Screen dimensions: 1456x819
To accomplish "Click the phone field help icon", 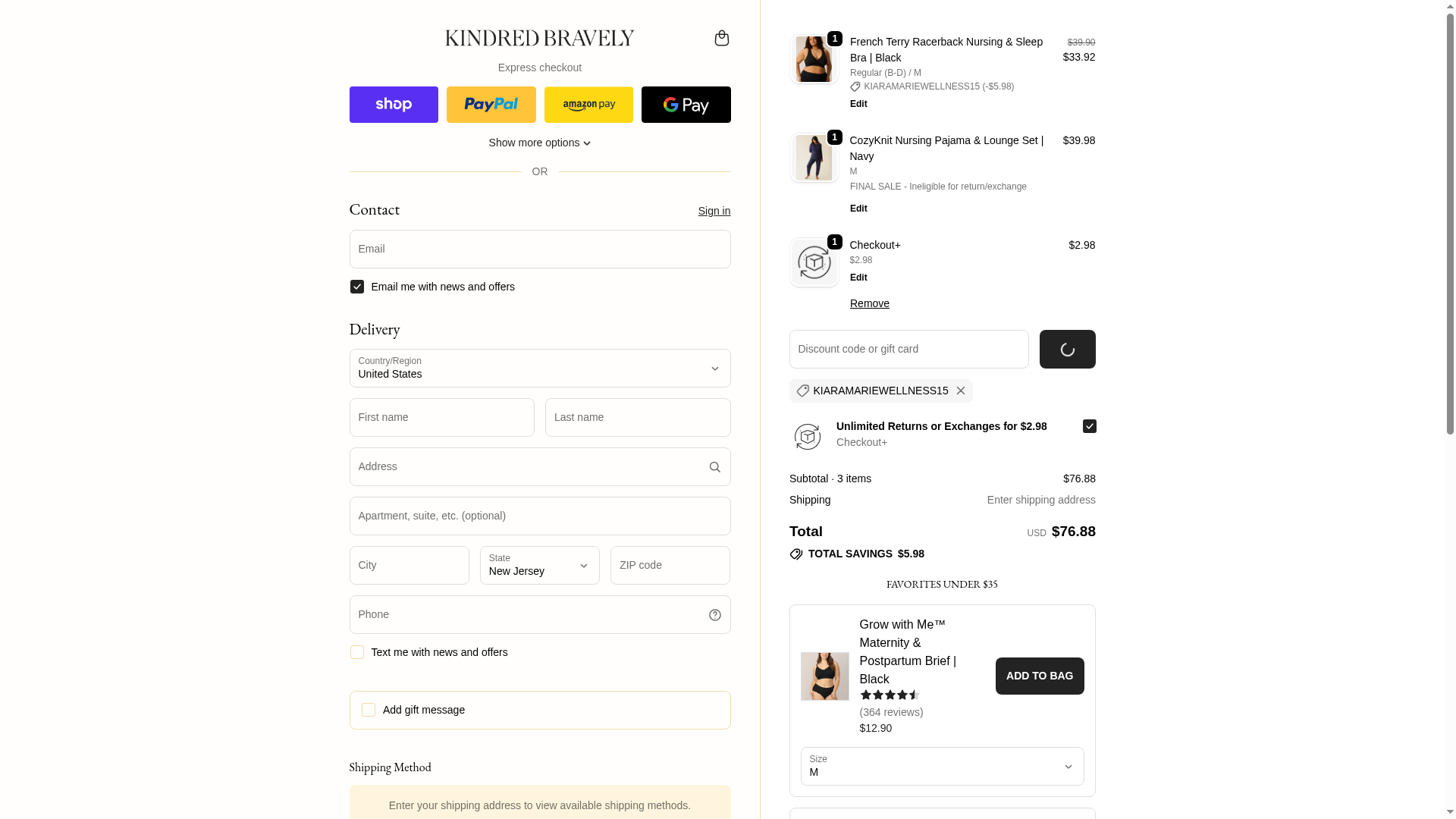I will [714, 615].
